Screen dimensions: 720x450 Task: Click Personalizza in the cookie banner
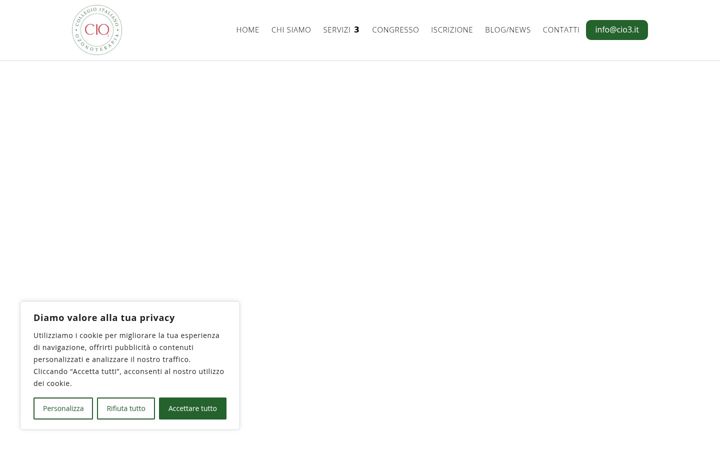pyautogui.click(x=63, y=408)
